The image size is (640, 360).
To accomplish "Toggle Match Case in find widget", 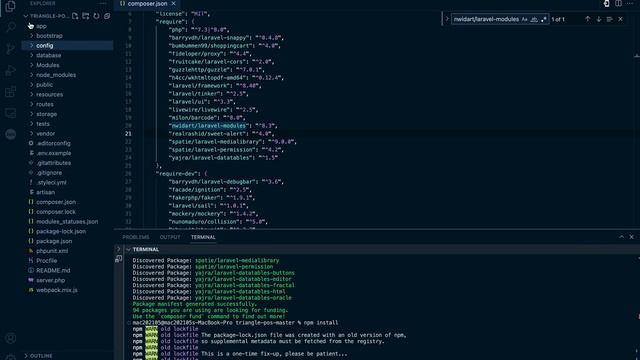I will click(x=524, y=19).
